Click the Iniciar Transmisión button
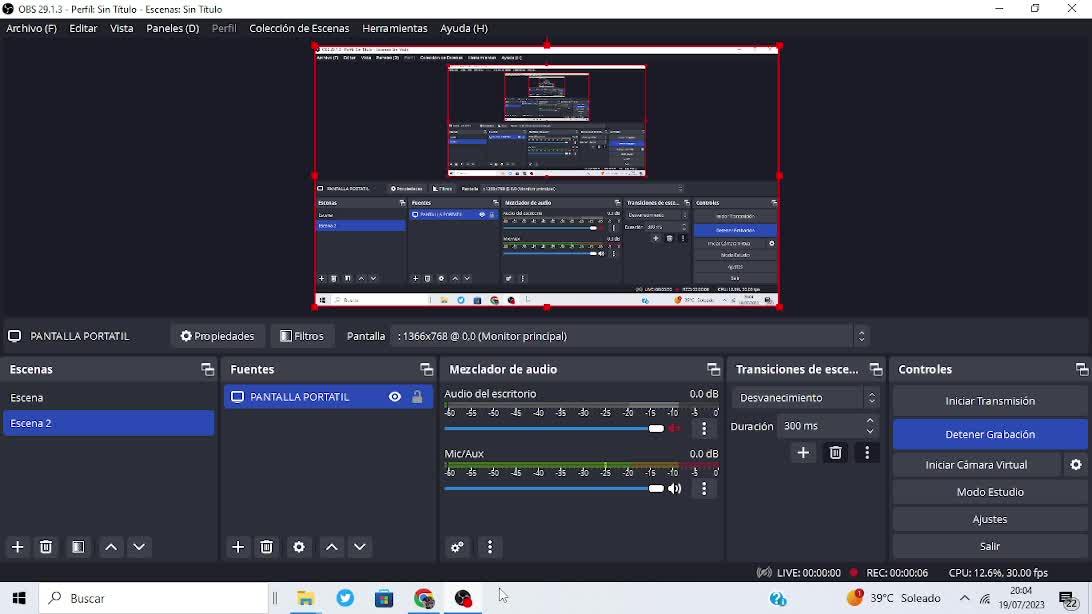Image resolution: width=1092 pixels, height=614 pixels. (989, 401)
